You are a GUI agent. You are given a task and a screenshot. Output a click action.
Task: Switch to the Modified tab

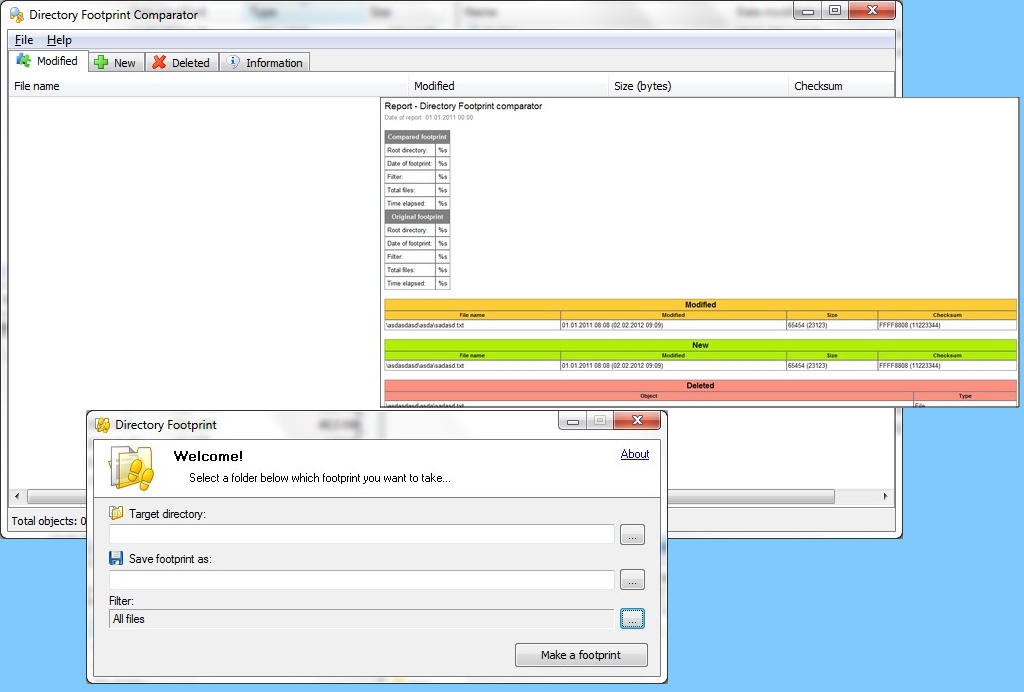[48, 61]
